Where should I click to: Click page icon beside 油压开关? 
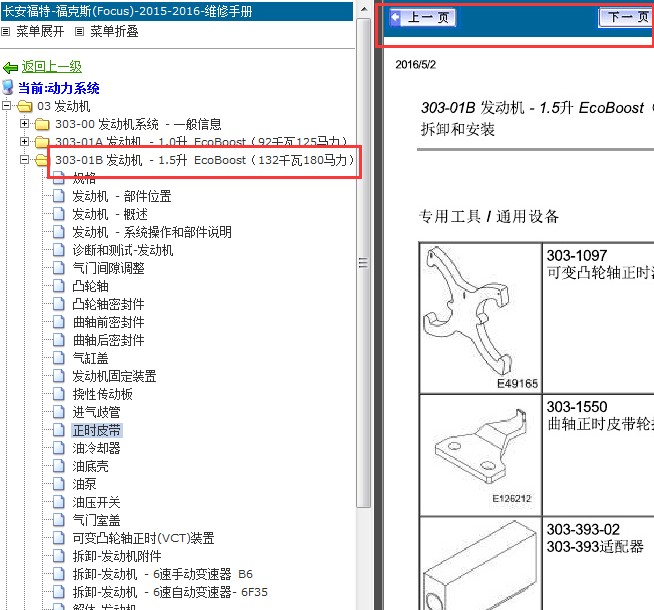pos(59,502)
